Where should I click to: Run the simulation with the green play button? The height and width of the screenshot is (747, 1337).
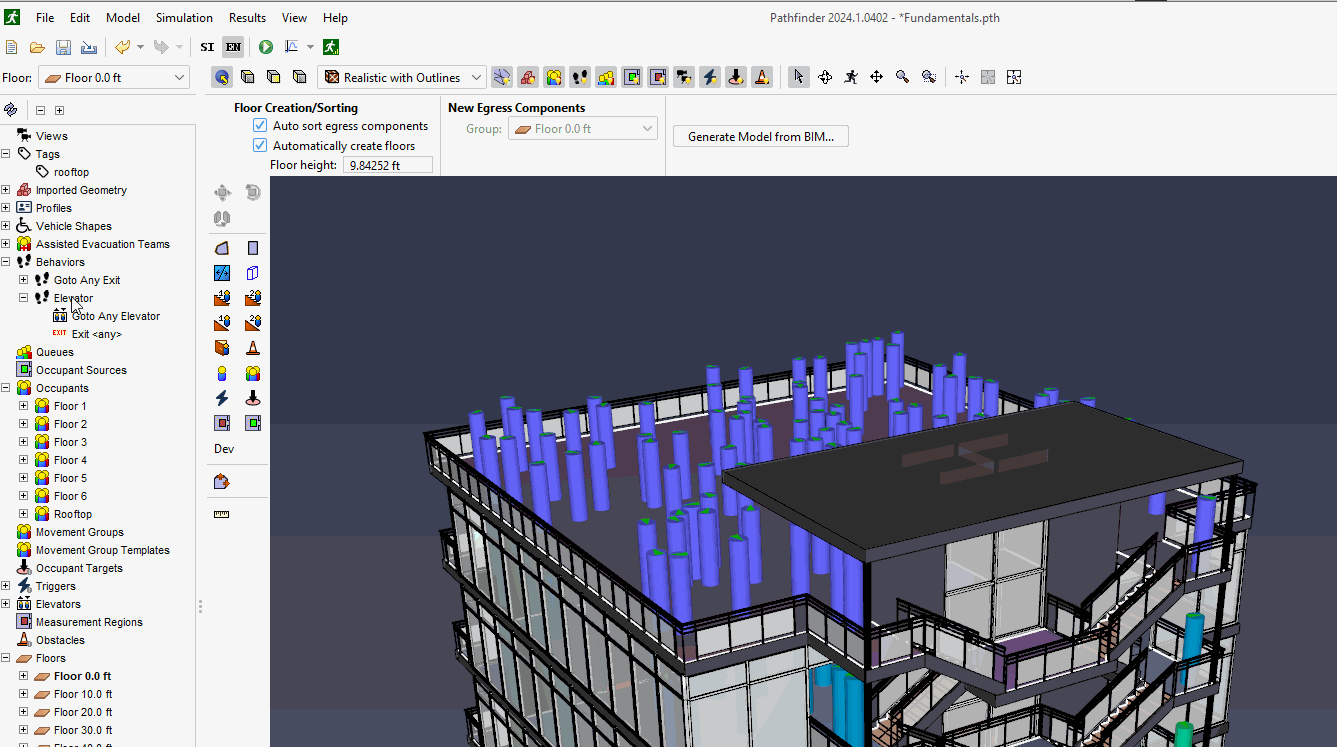pos(266,47)
